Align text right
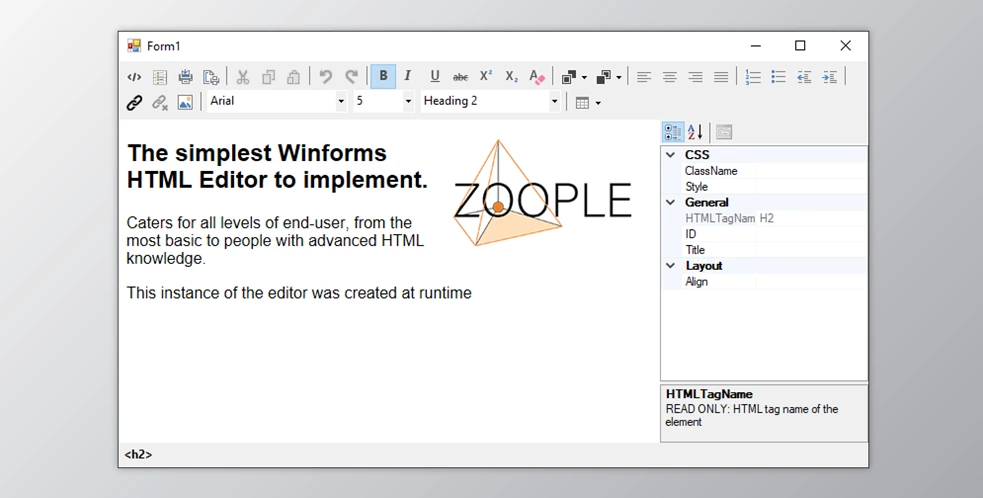 [x=695, y=77]
